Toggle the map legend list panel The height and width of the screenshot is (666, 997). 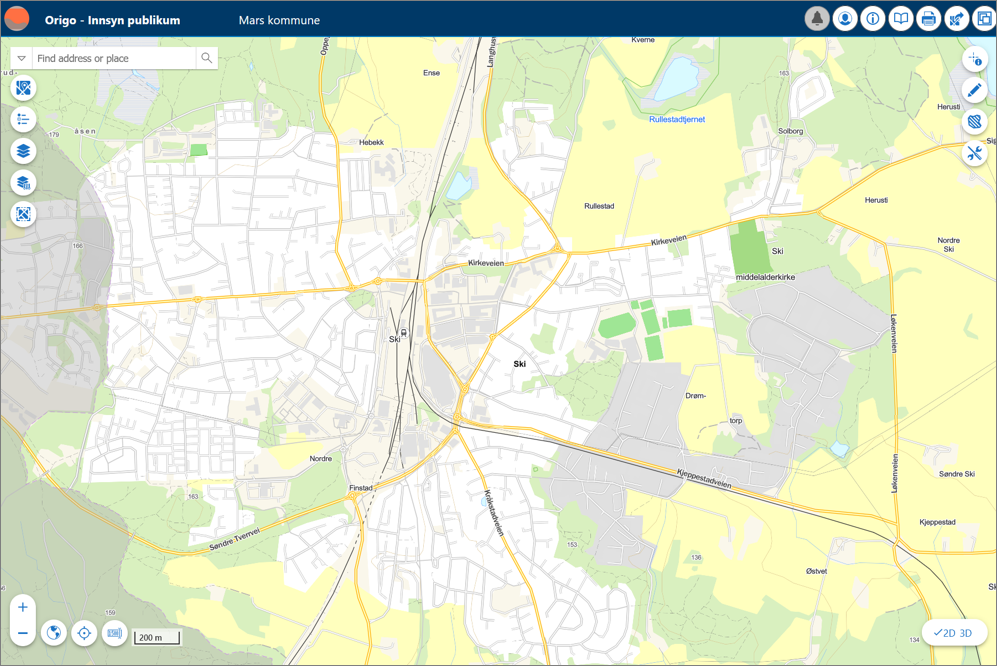(24, 120)
